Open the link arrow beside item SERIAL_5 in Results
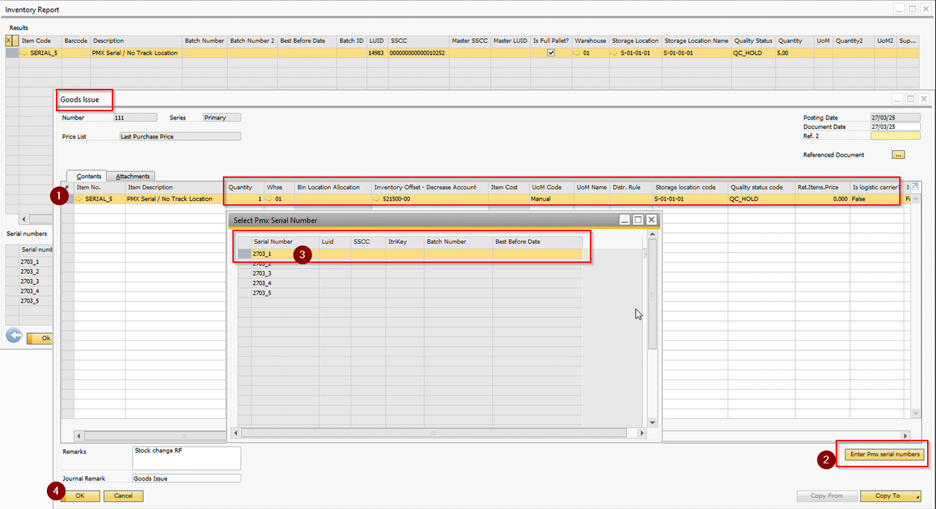This screenshot has width=936, height=509. pyautogui.click(x=24, y=53)
